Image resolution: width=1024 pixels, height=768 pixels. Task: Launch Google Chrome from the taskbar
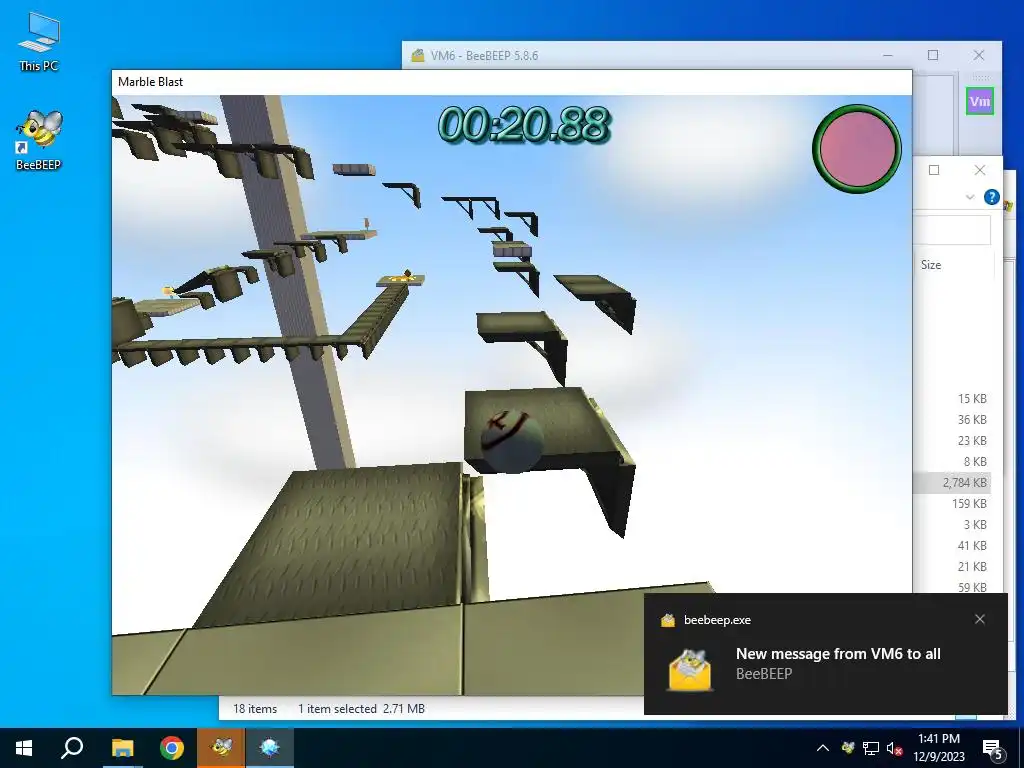coord(172,748)
